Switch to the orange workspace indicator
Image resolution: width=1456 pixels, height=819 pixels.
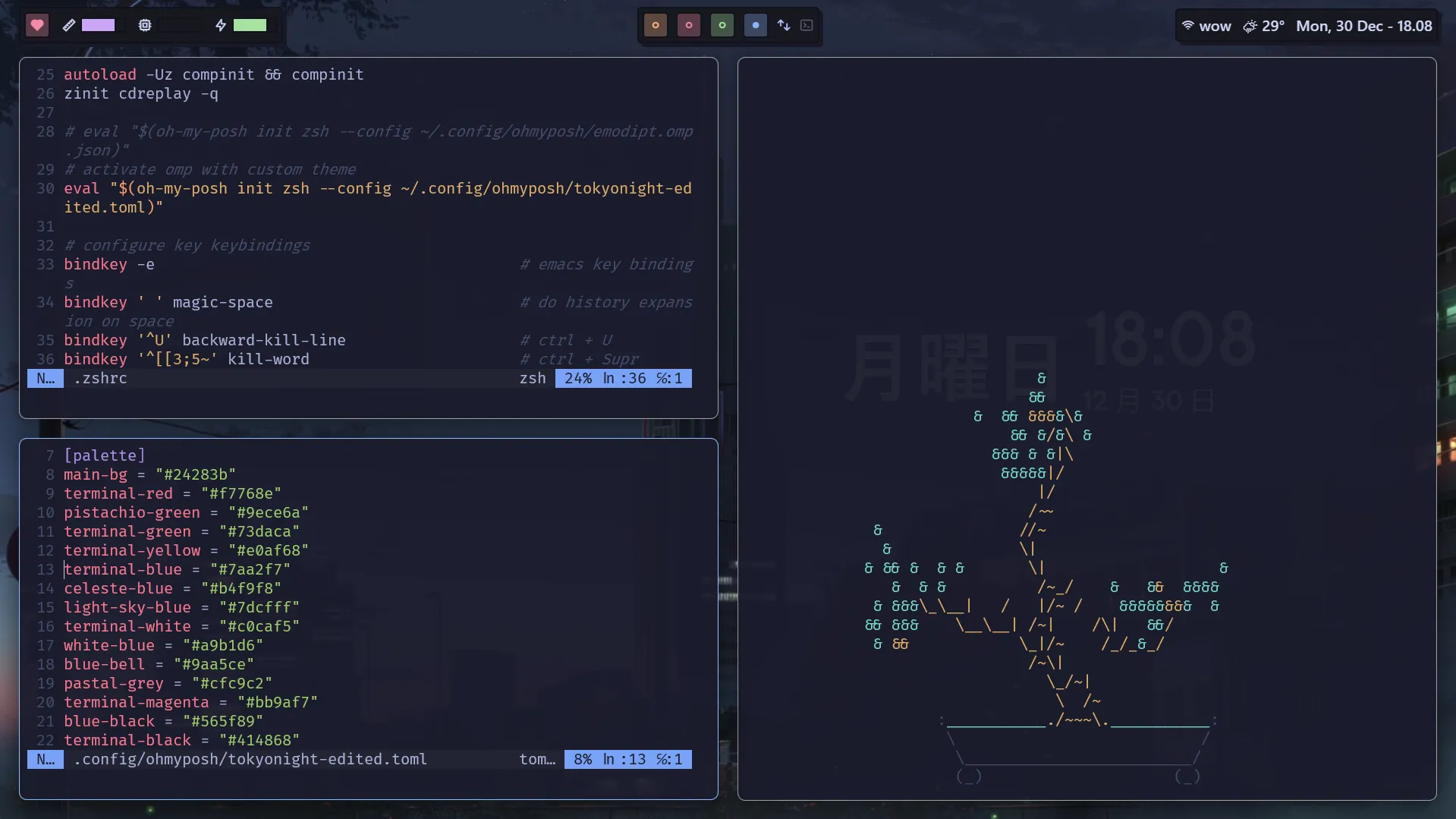coord(655,25)
